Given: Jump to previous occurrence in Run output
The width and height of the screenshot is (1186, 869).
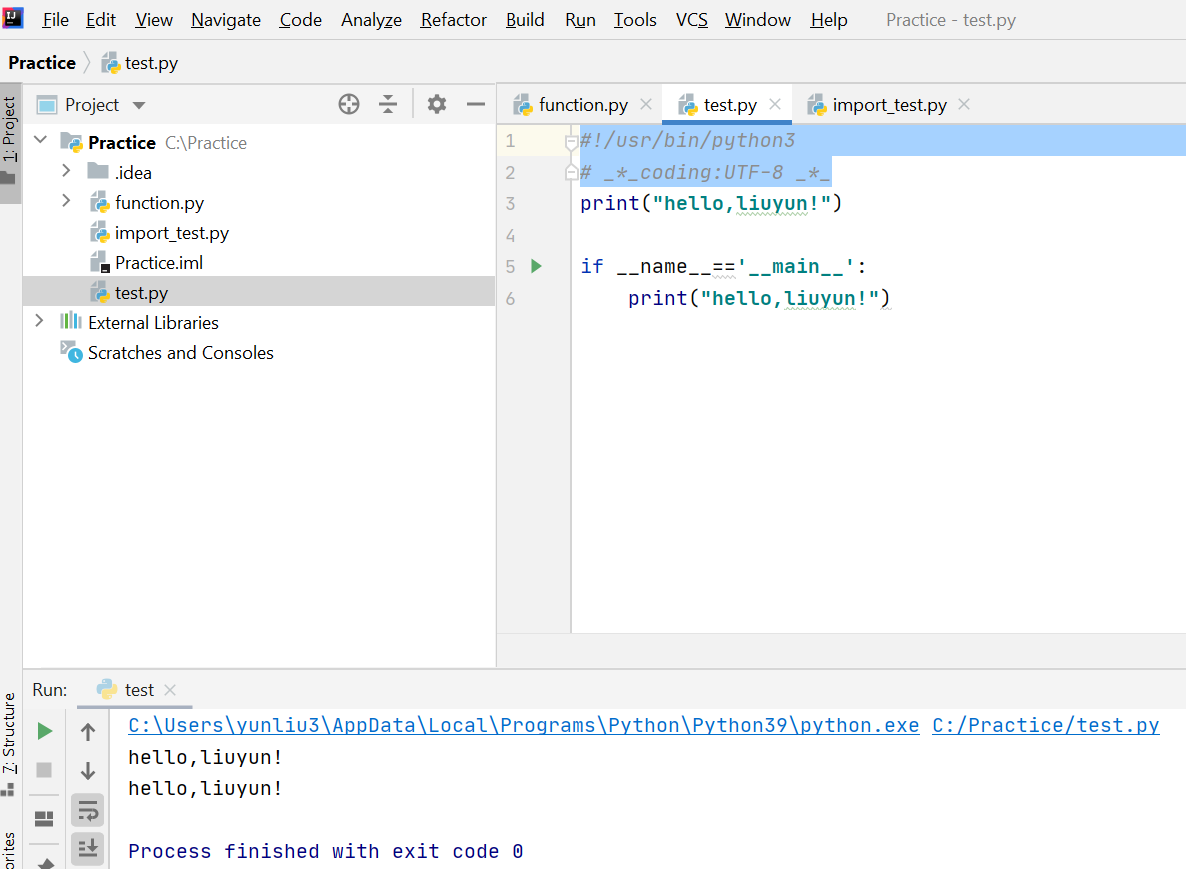Looking at the screenshot, I should click(x=87, y=730).
